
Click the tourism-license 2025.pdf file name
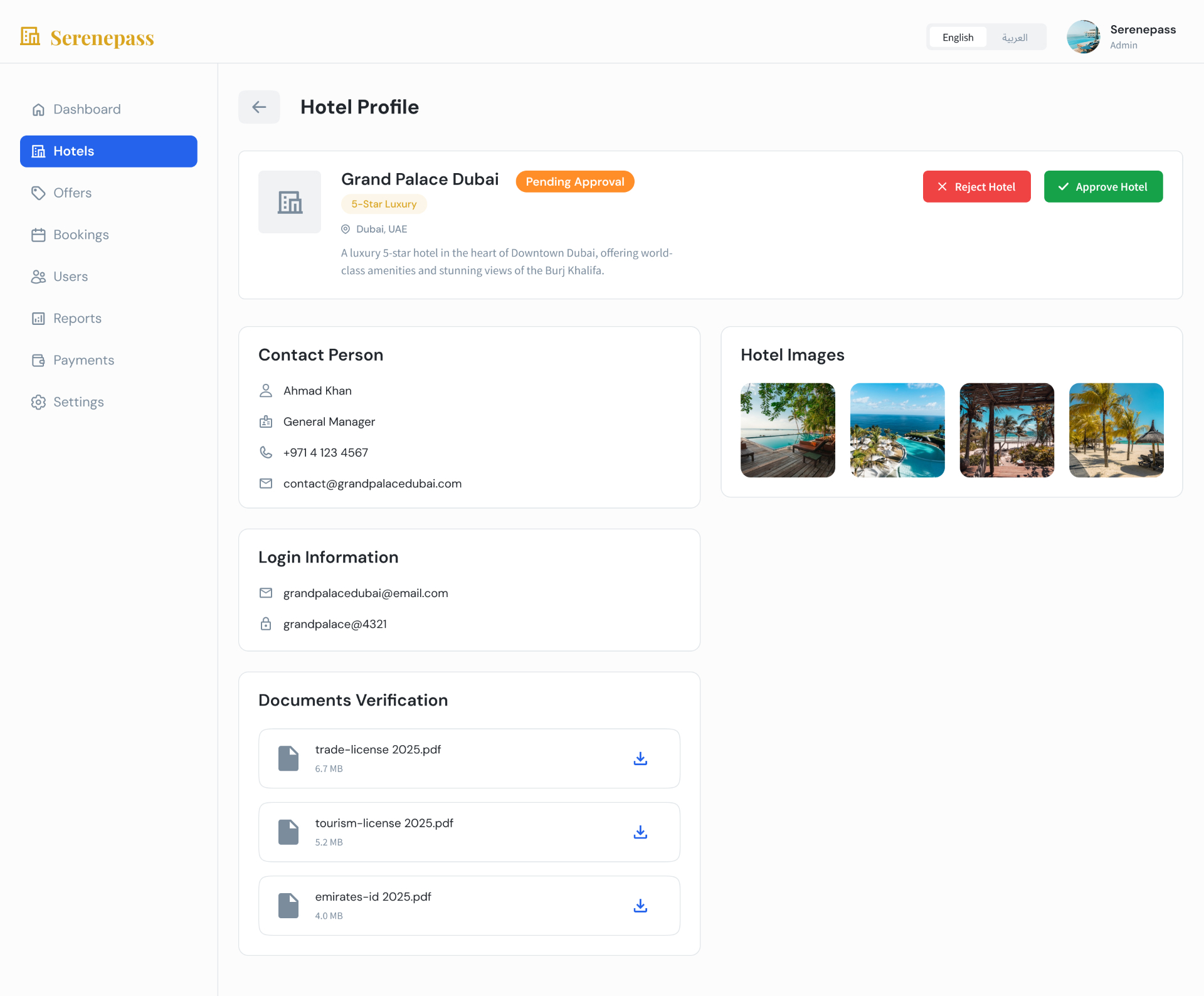384,823
